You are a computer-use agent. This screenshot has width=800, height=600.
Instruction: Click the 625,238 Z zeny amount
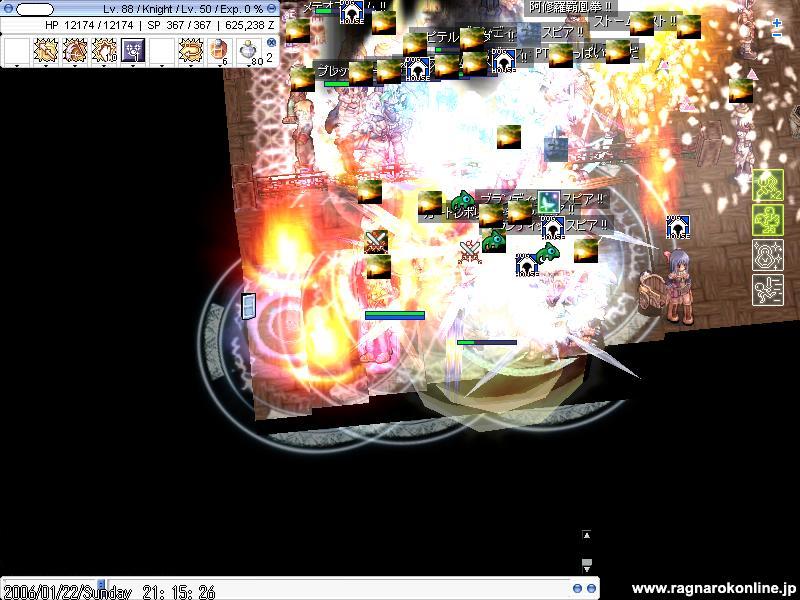pos(249,24)
